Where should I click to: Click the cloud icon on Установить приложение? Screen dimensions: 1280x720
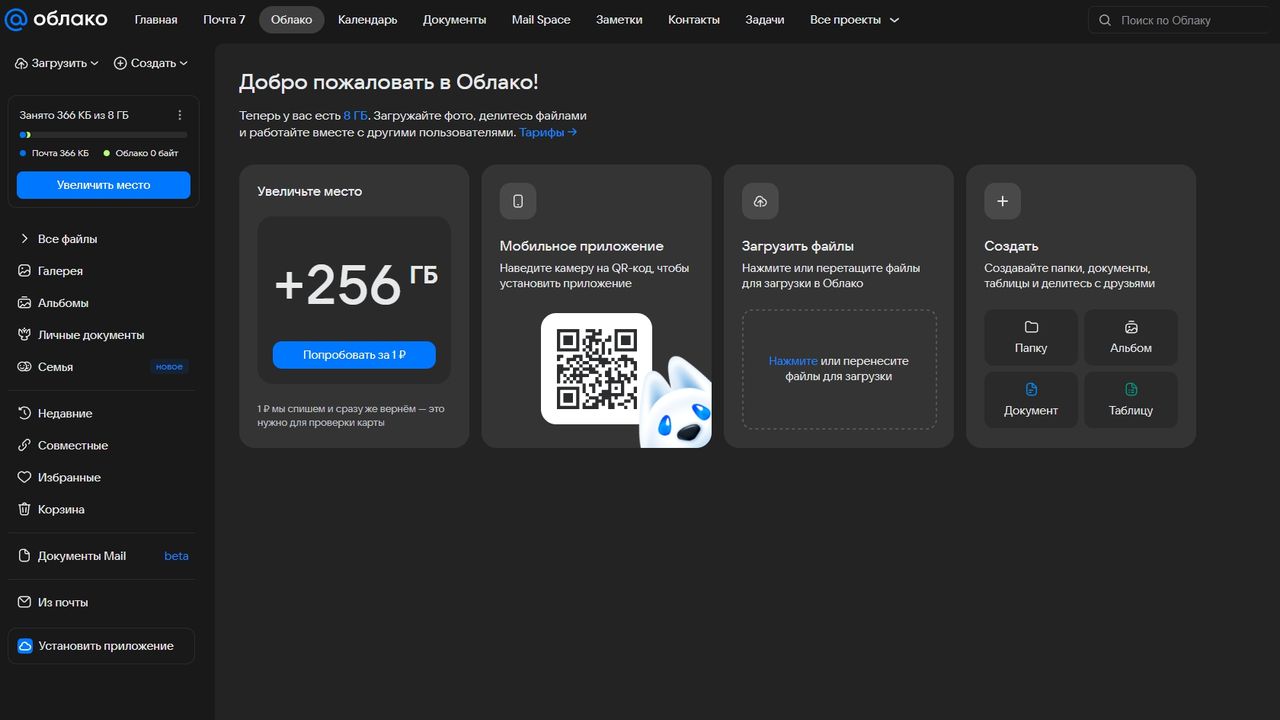(25, 646)
